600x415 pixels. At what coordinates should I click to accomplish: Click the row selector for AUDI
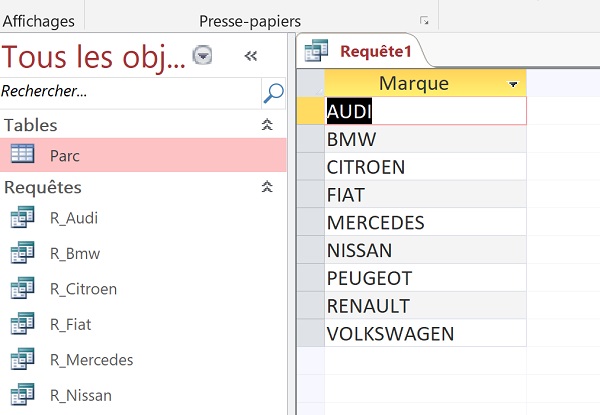pyautogui.click(x=311, y=111)
